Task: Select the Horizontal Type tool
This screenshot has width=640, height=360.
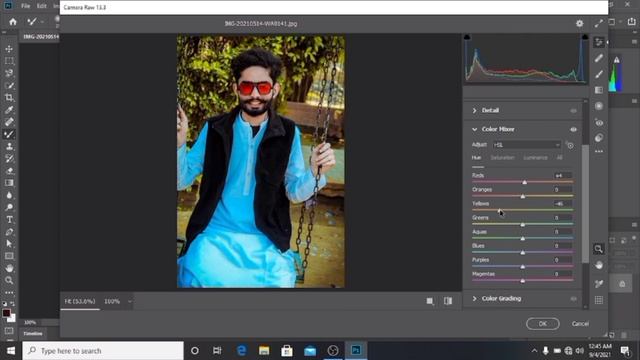Action: click(9, 220)
